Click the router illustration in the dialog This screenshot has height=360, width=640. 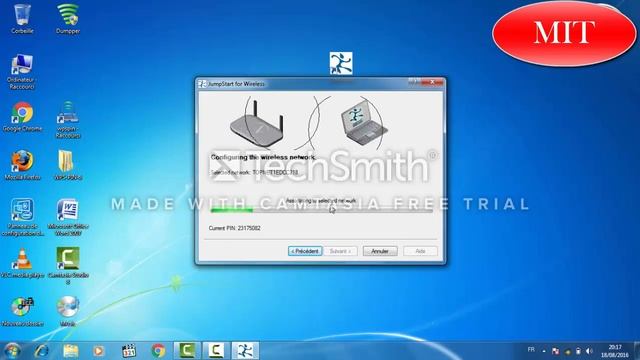[x=257, y=124]
